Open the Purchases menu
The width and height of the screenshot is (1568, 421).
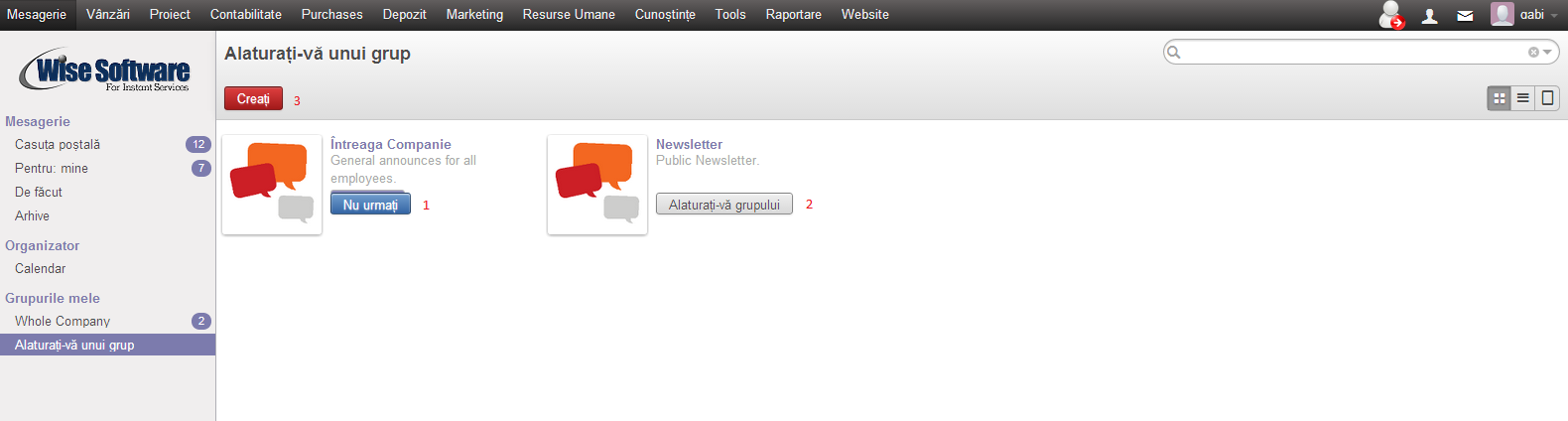click(332, 15)
